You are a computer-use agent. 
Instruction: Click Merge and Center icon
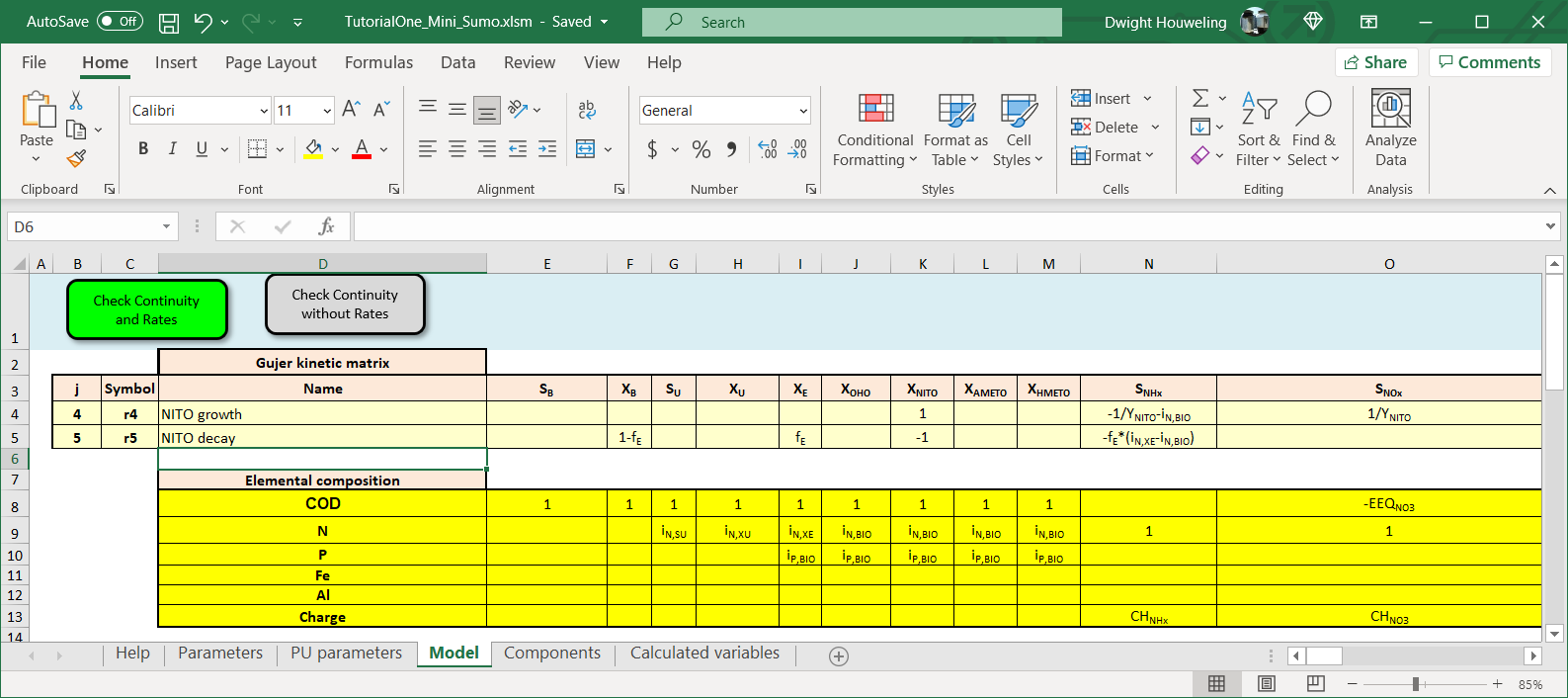[585, 149]
